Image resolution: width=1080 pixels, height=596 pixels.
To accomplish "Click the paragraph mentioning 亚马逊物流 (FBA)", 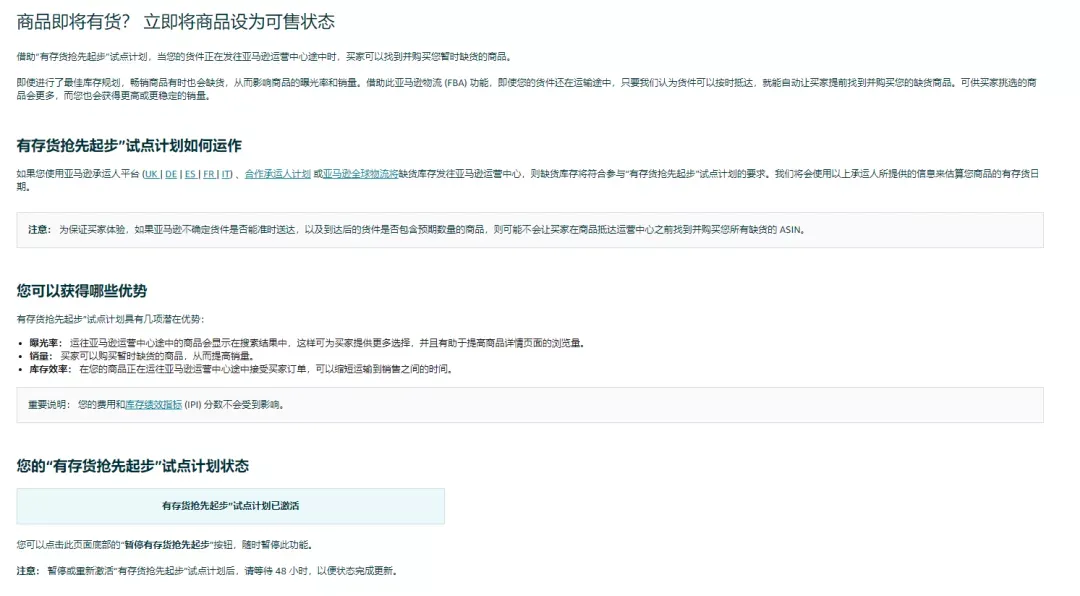I will [526, 89].
